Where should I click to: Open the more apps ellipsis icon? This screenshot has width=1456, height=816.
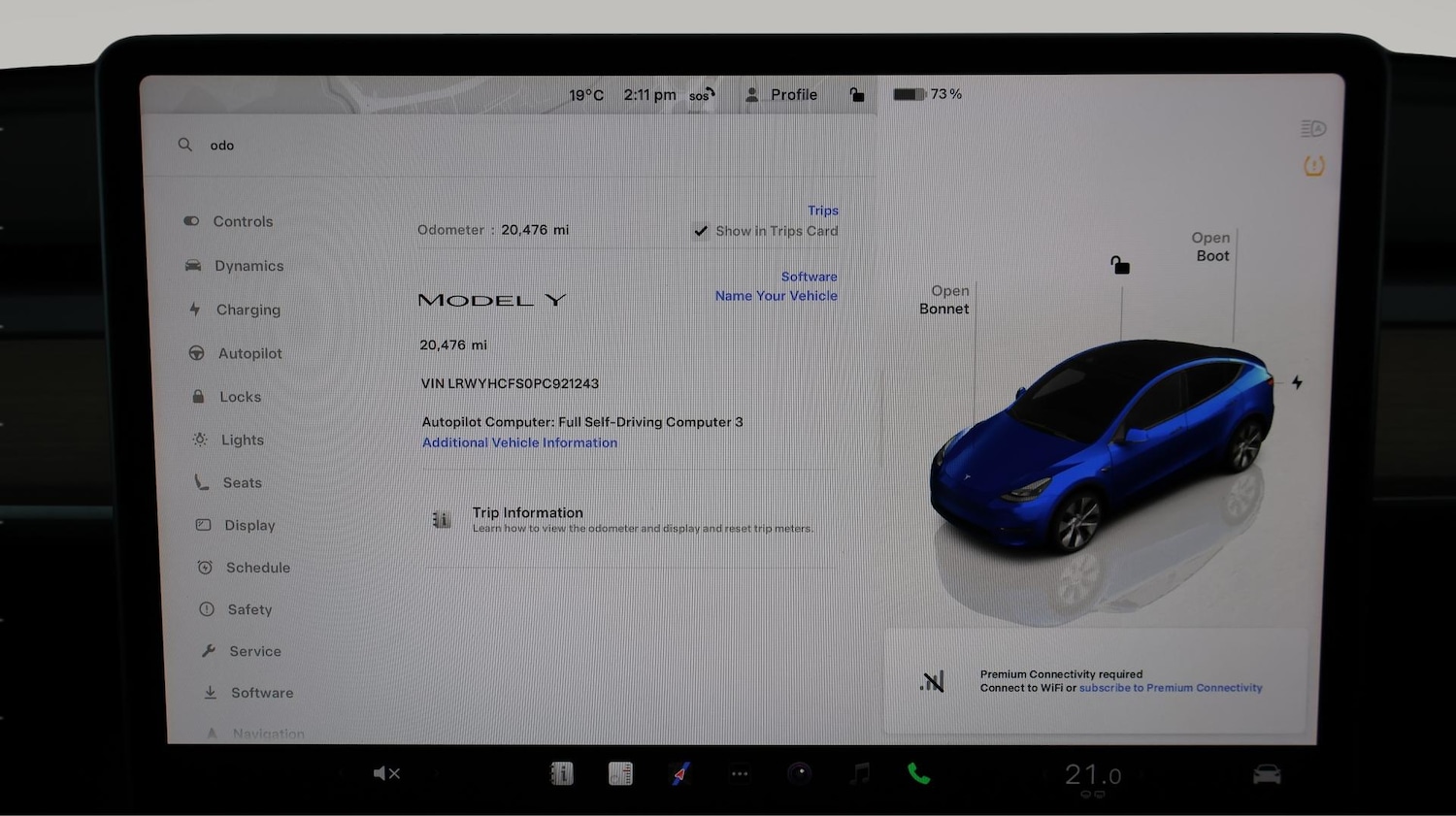(740, 773)
